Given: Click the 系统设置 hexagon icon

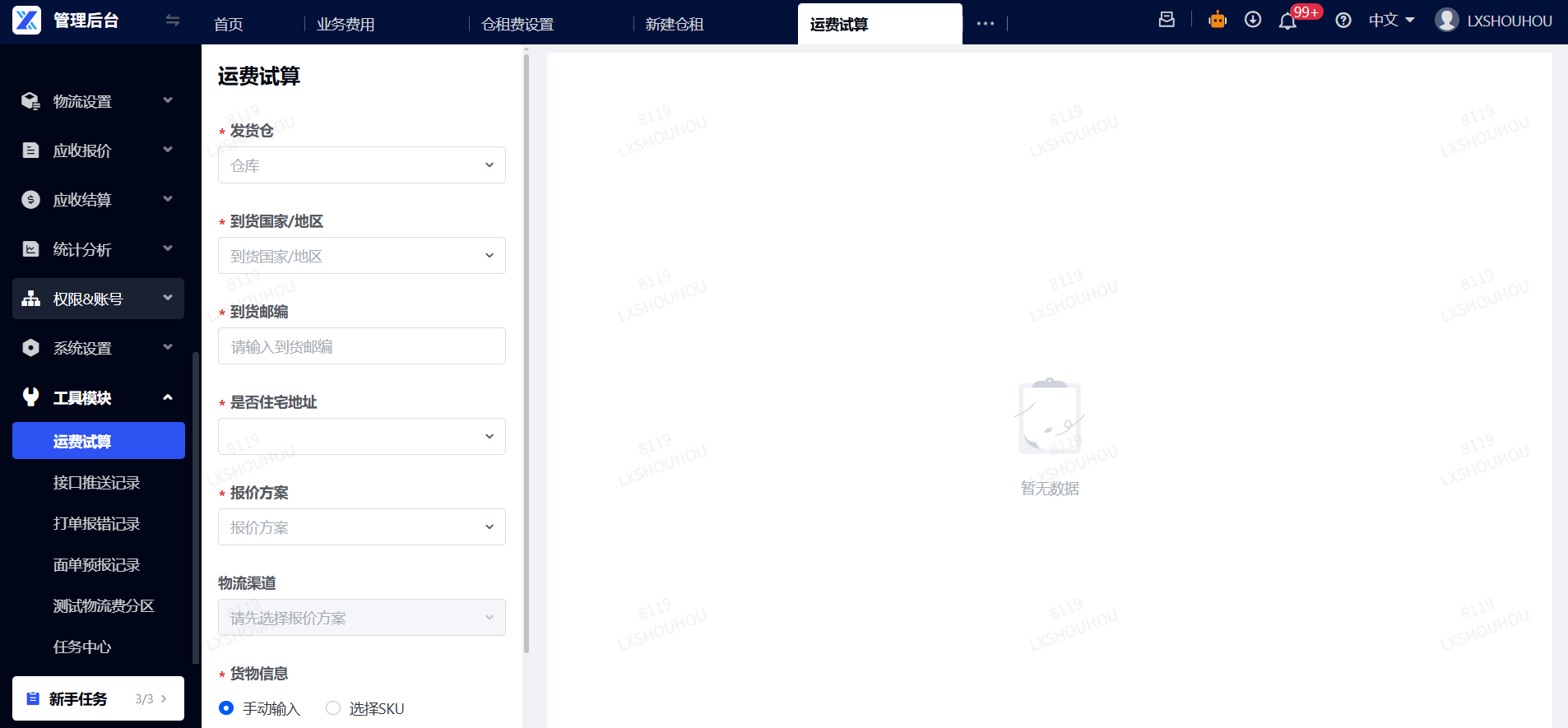Looking at the screenshot, I should pos(30,348).
